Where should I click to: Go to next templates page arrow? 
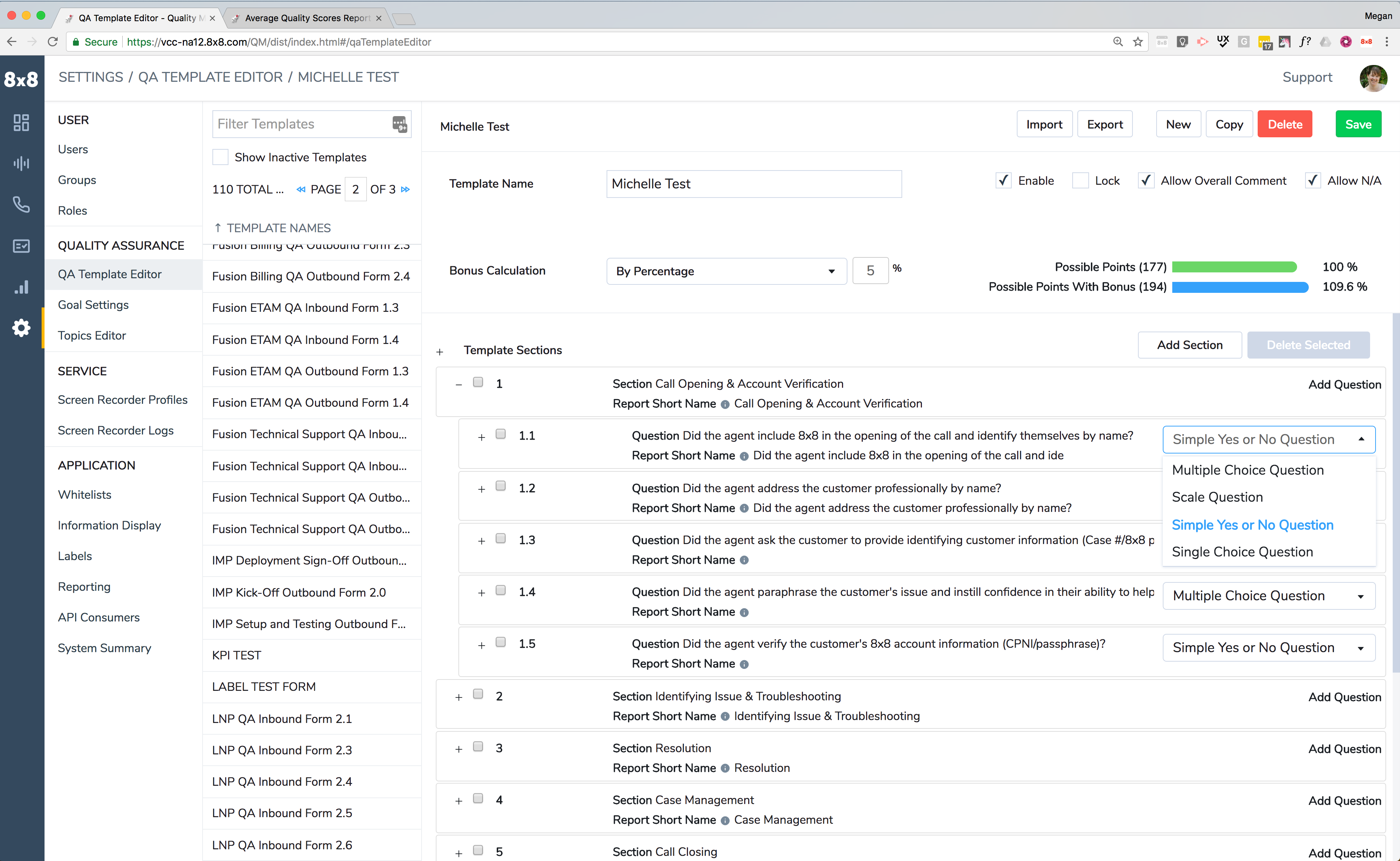[405, 190]
